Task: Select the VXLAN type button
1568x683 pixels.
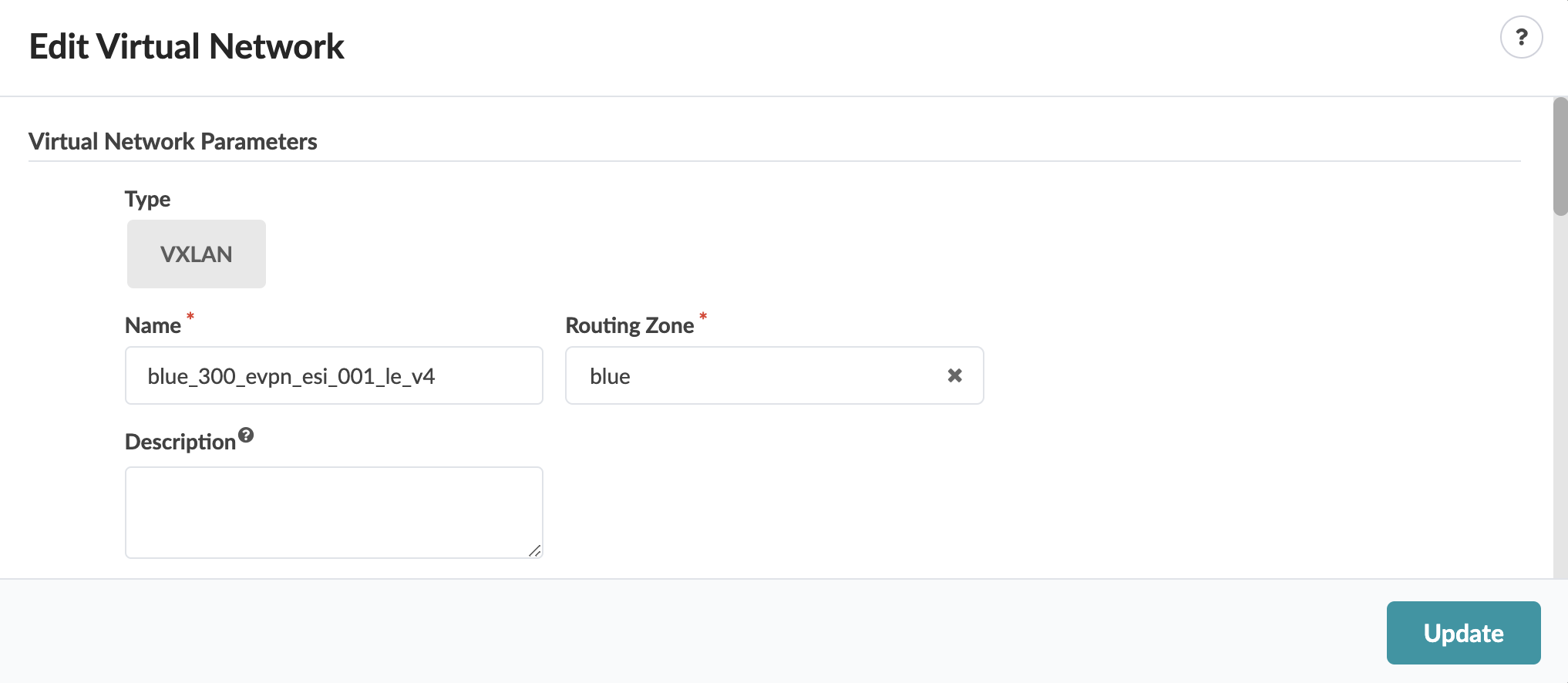Action: [x=197, y=254]
